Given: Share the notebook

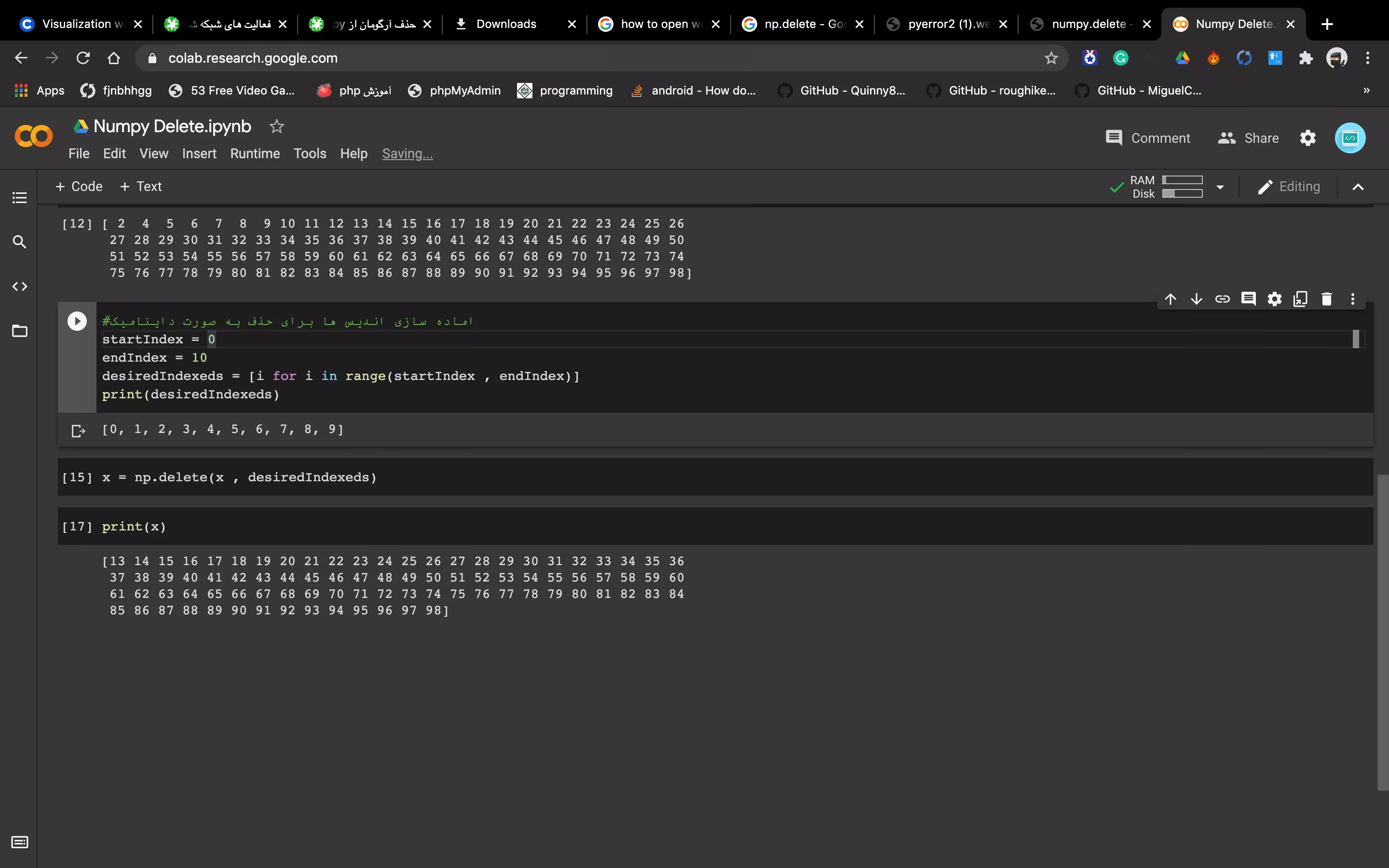Looking at the screenshot, I should (1248, 138).
